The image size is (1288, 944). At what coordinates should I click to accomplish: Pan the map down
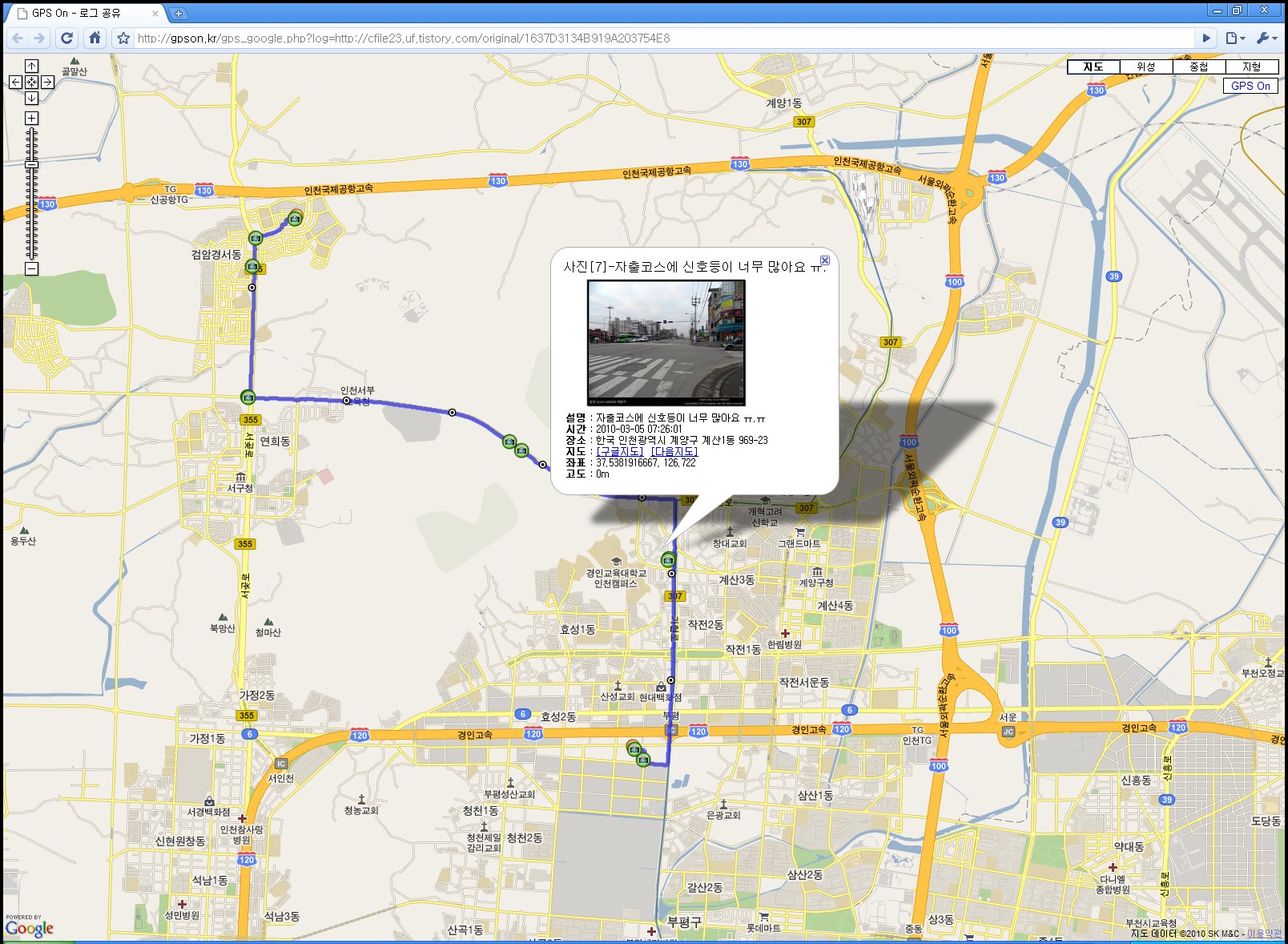tap(31, 98)
